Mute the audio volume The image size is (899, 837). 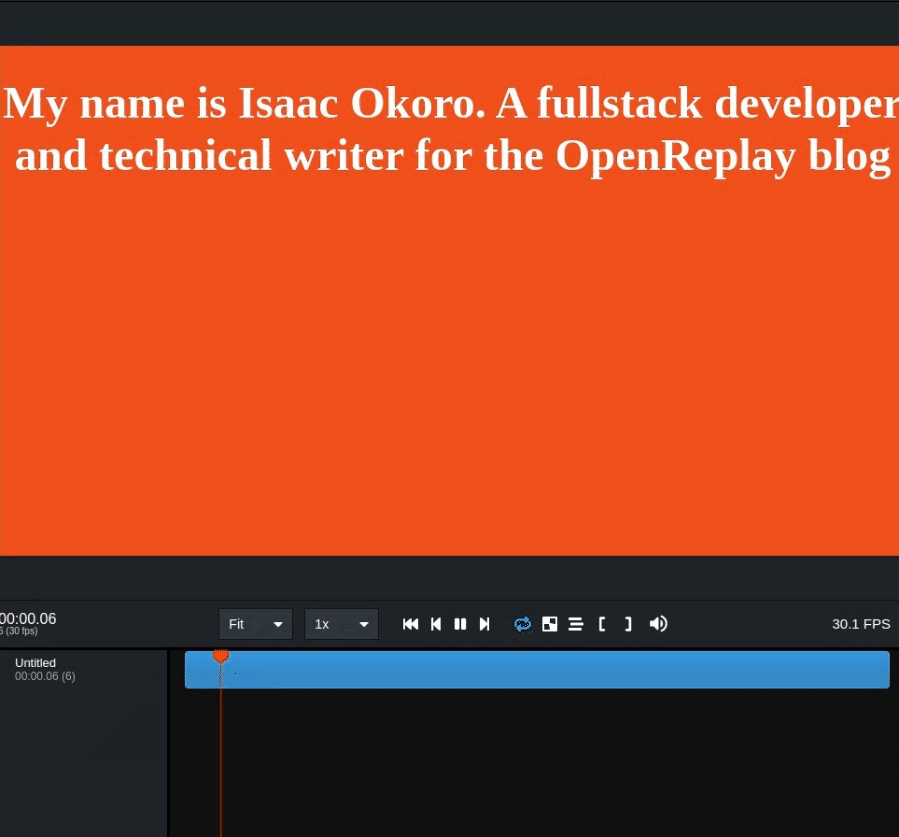click(x=658, y=624)
